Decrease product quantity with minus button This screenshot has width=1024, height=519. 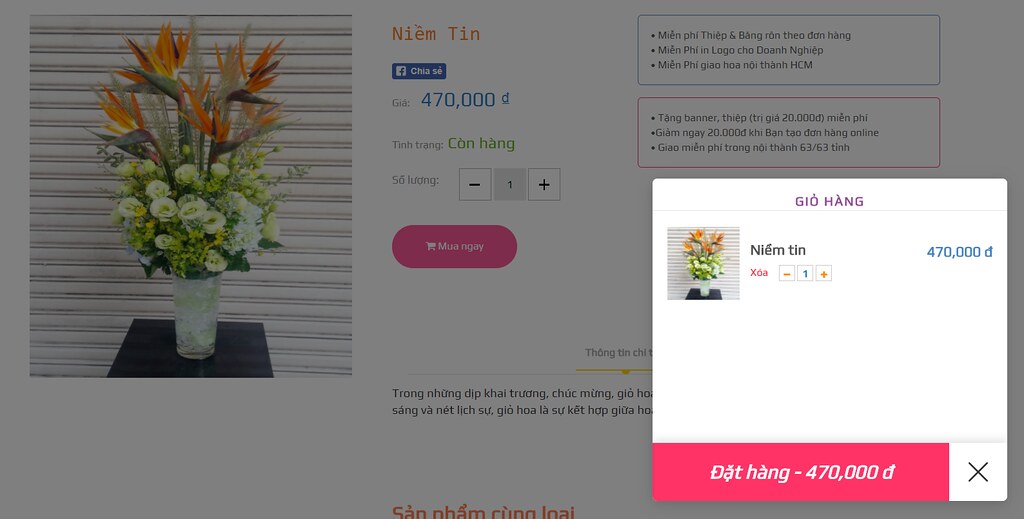(x=475, y=185)
